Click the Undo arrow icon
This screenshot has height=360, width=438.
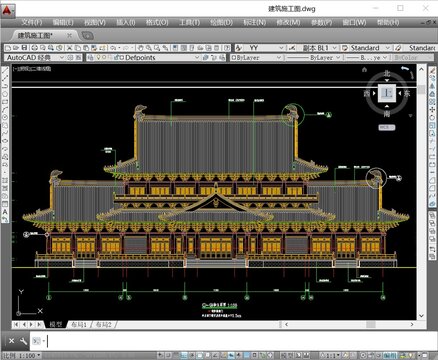coord(113,48)
